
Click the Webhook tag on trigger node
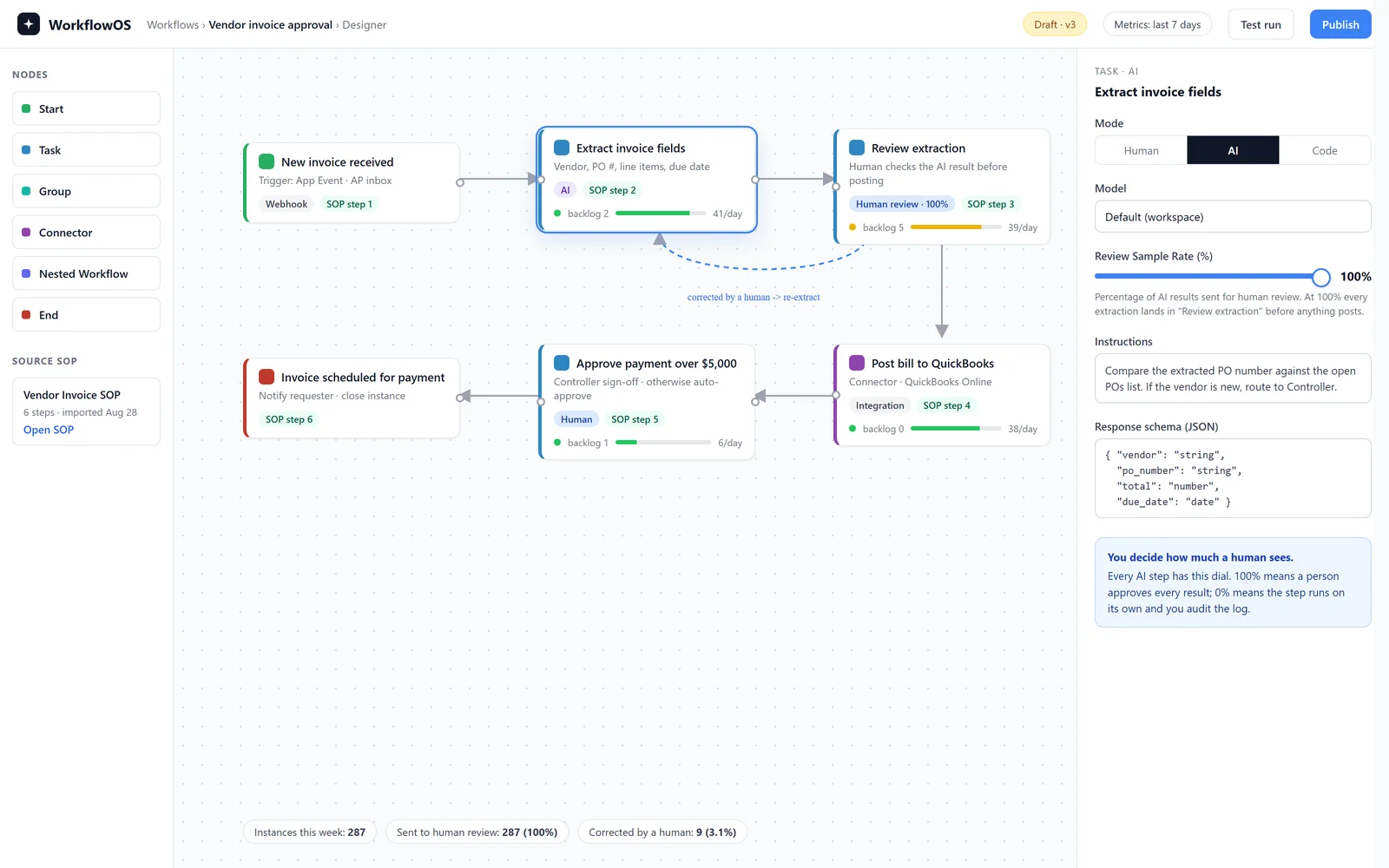click(286, 204)
